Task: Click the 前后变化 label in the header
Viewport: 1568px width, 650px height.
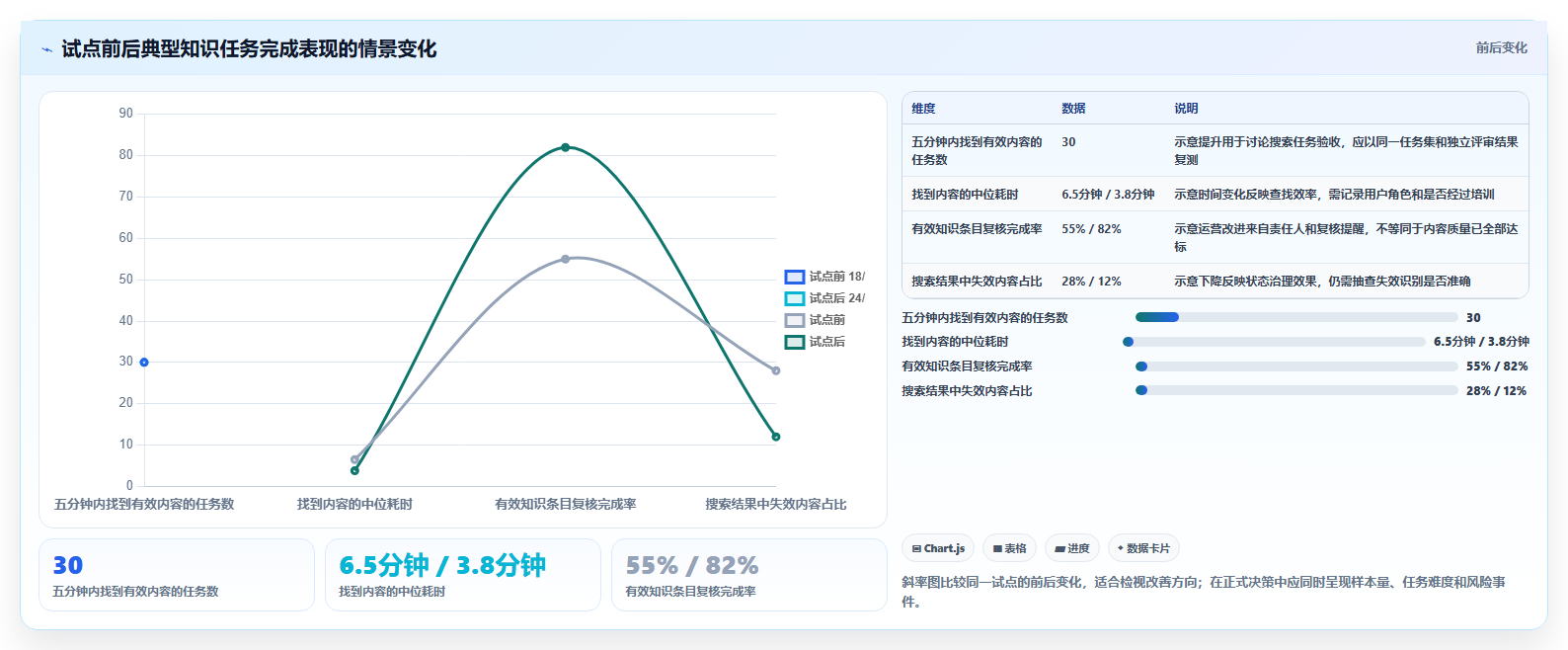Action: (x=1501, y=47)
